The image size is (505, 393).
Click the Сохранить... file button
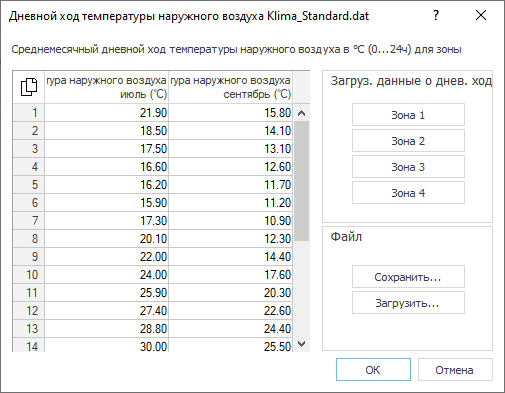(x=408, y=277)
